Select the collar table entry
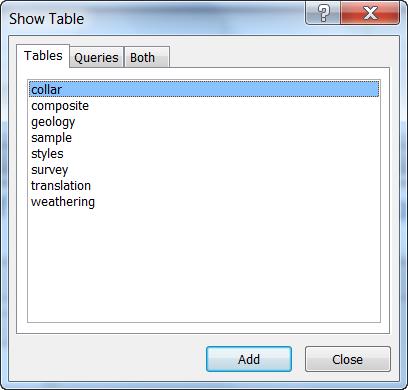Viewport: 408px width, 390px height. point(204,89)
